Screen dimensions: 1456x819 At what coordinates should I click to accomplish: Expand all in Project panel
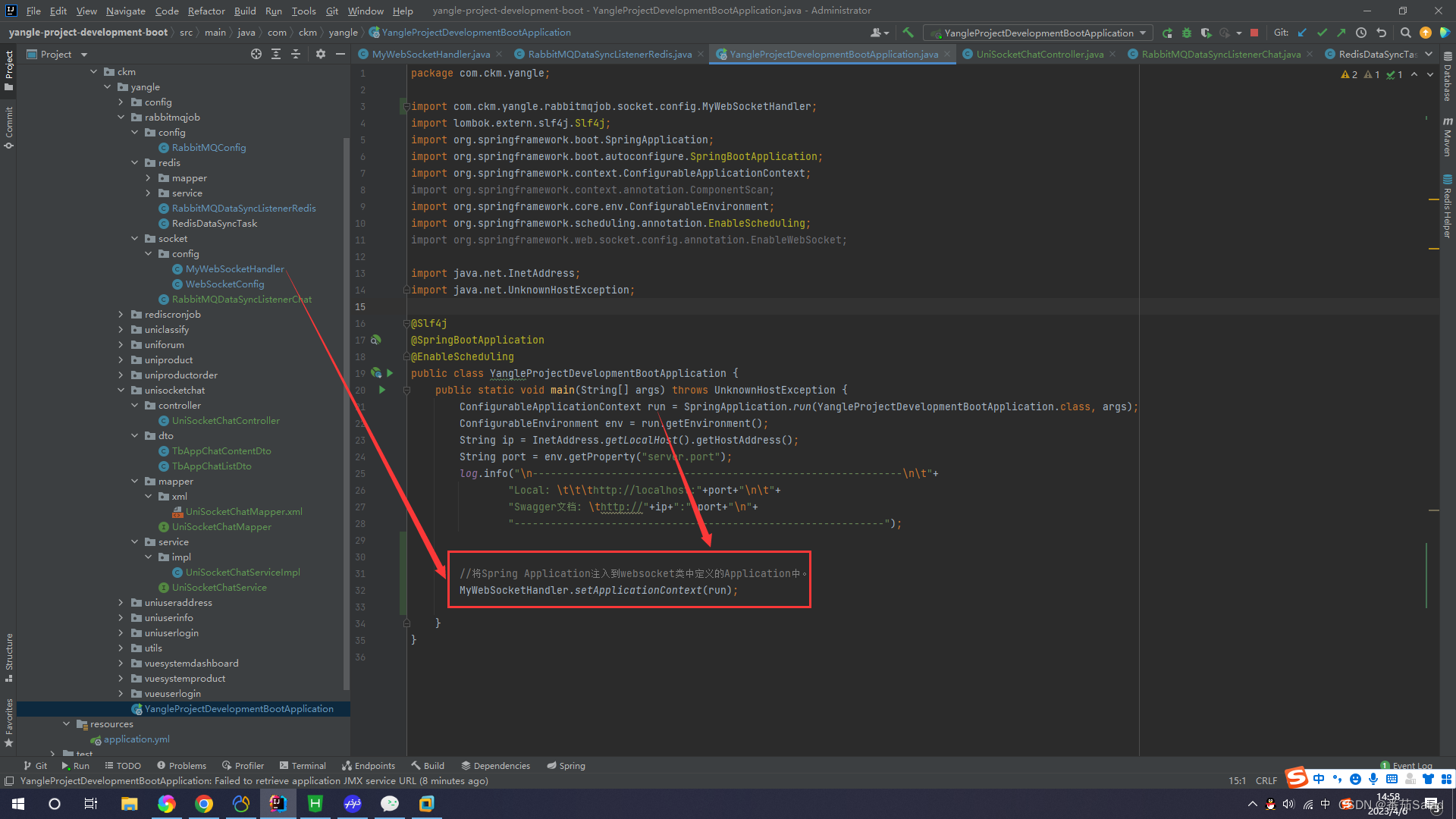276,54
